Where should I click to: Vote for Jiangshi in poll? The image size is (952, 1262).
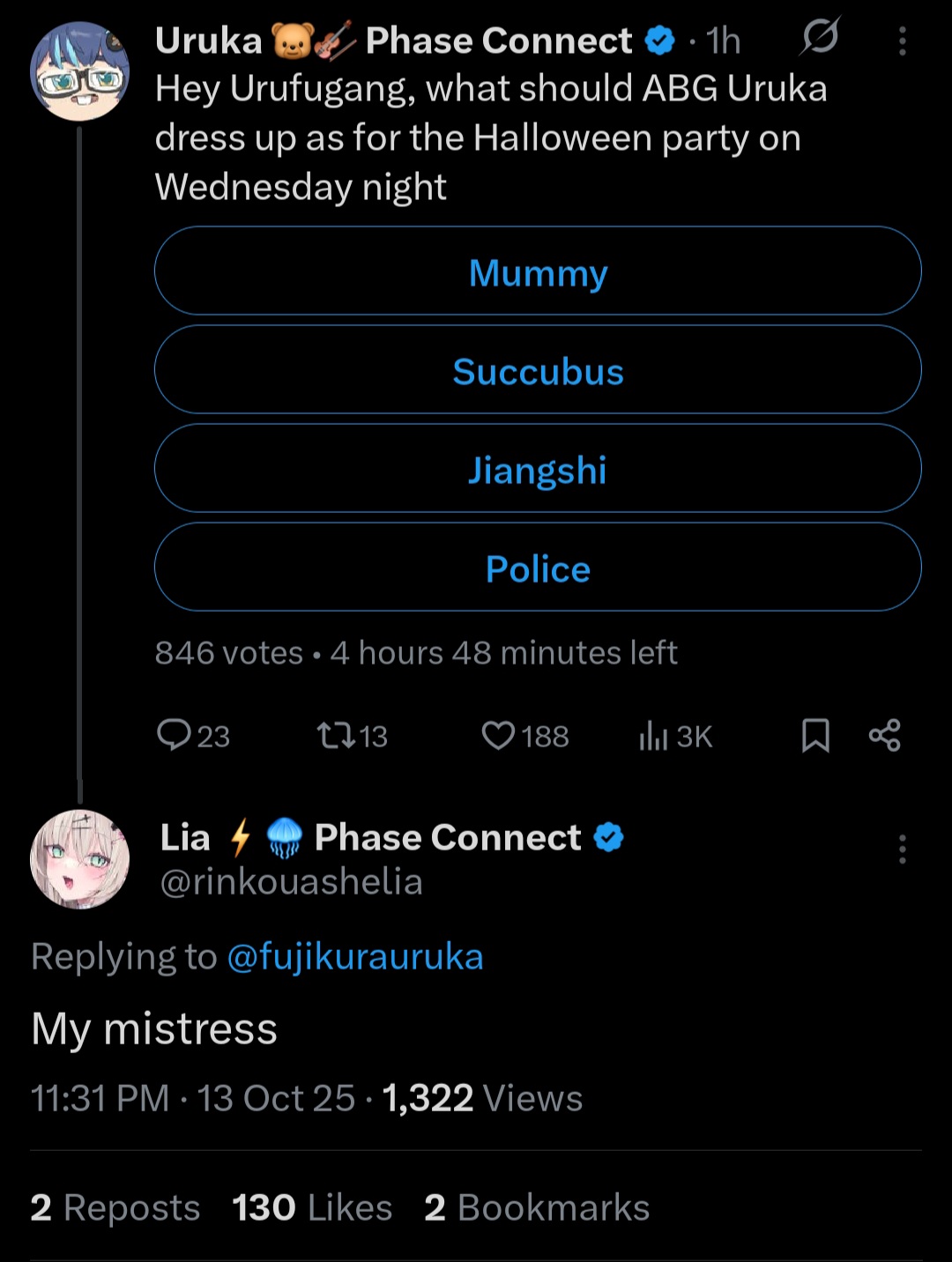coord(538,469)
